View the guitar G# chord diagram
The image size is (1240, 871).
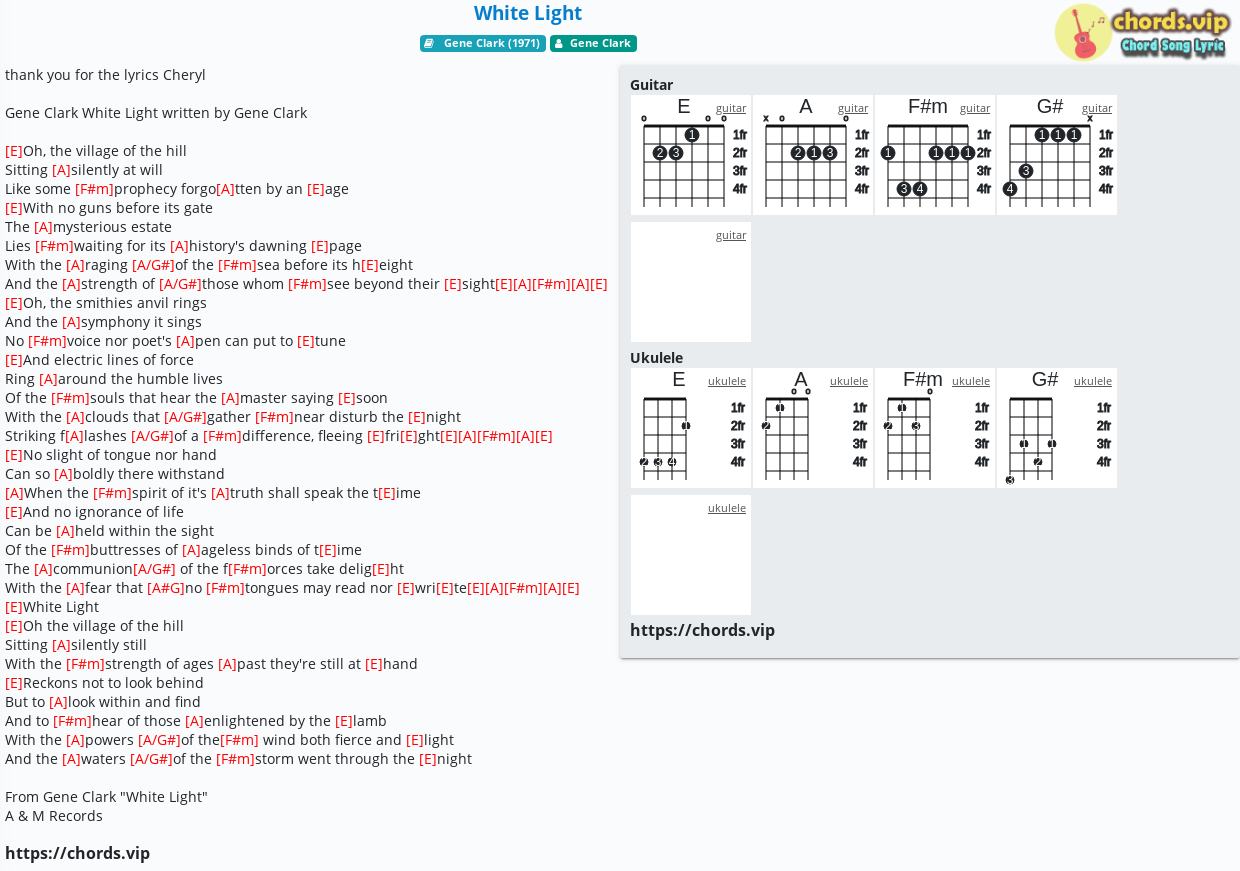(1057, 155)
